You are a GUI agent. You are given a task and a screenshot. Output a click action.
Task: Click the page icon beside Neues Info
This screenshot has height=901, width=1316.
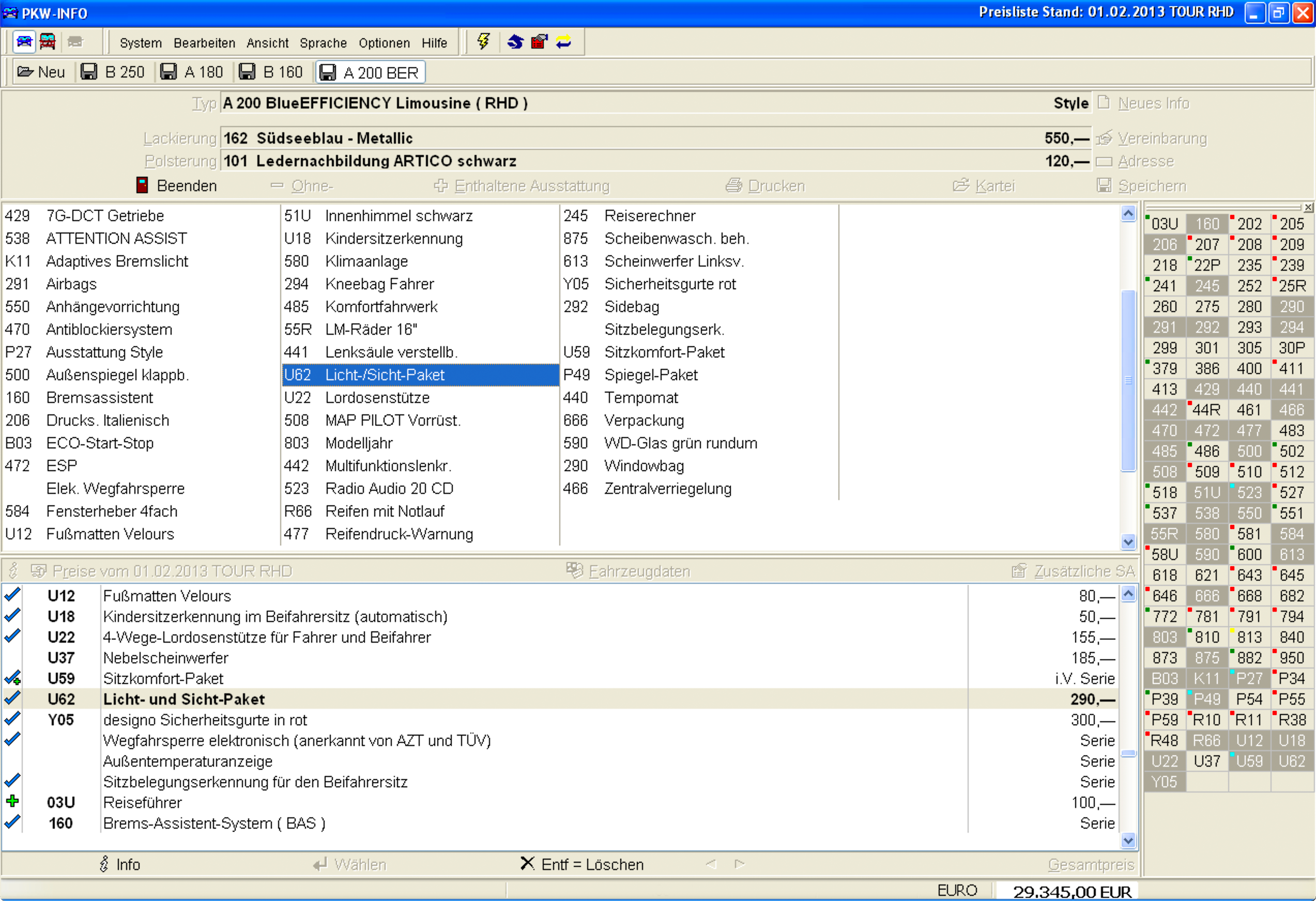(x=1104, y=102)
